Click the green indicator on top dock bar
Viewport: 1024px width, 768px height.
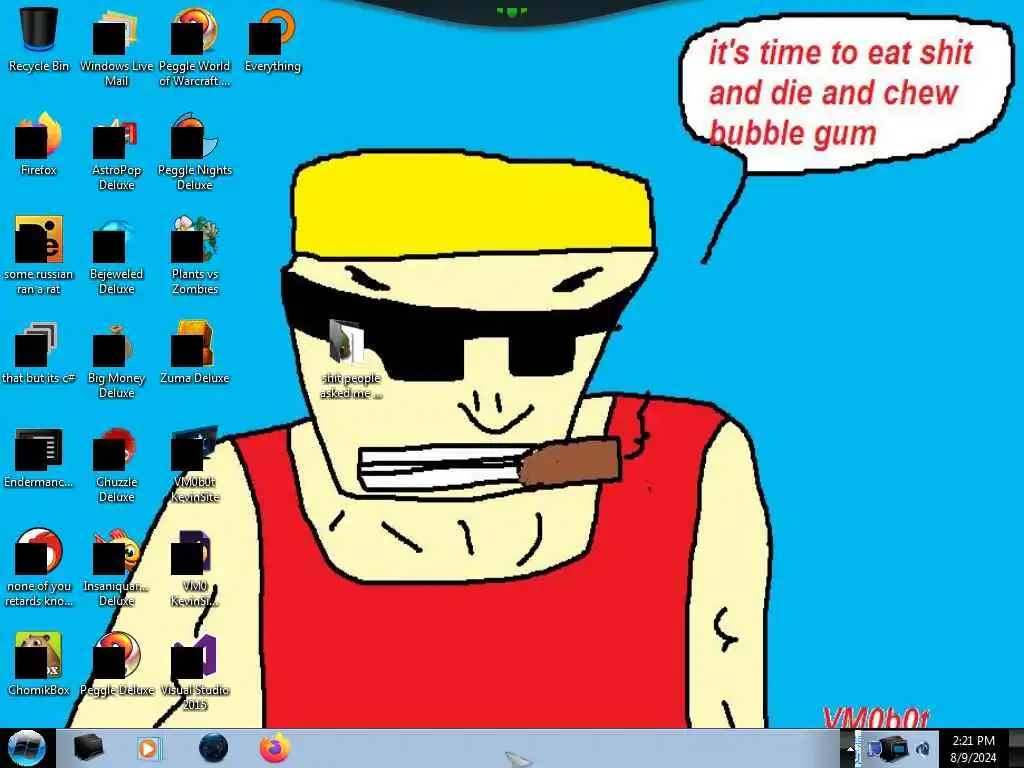click(511, 11)
